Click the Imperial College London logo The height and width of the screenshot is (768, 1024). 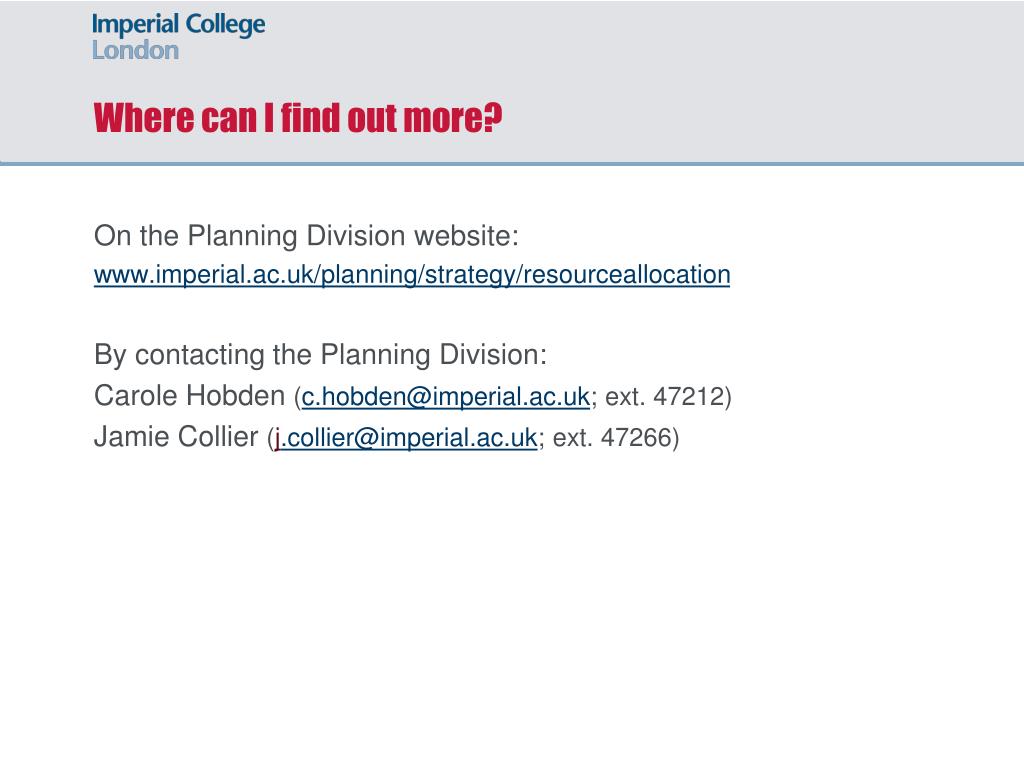[x=178, y=37]
